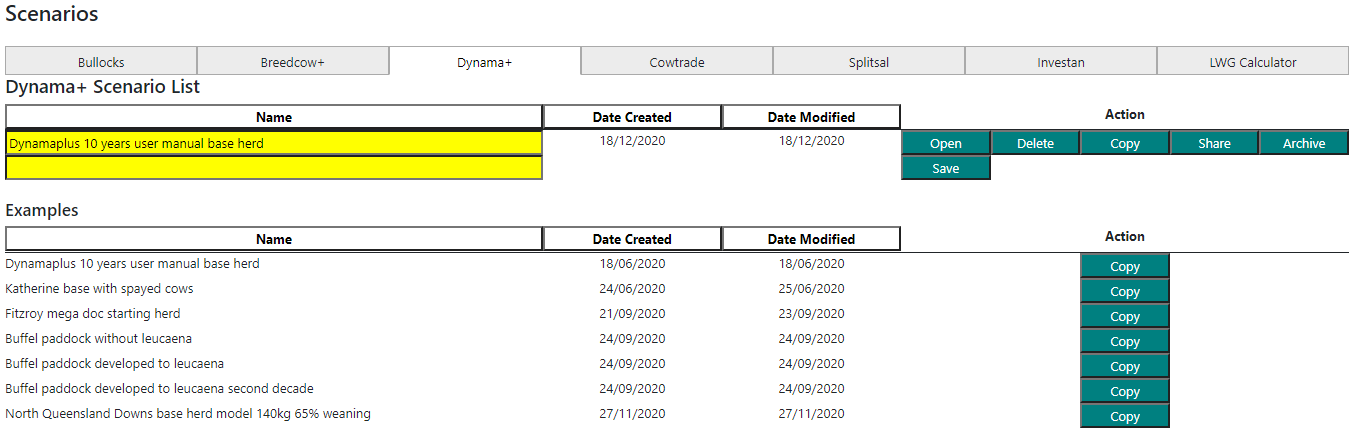The image size is (1356, 433).
Task: Select 'Katherine base with spayed cows' text
Action: 99,288
